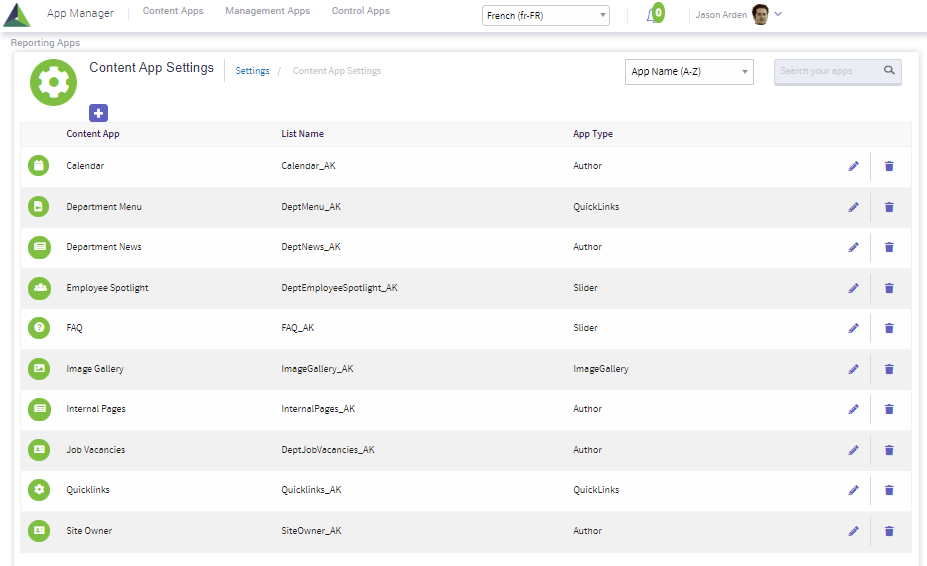The height and width of the screenshot is (566, 927).
Task: Go to Reporting Apps
Action: point(45,43)
